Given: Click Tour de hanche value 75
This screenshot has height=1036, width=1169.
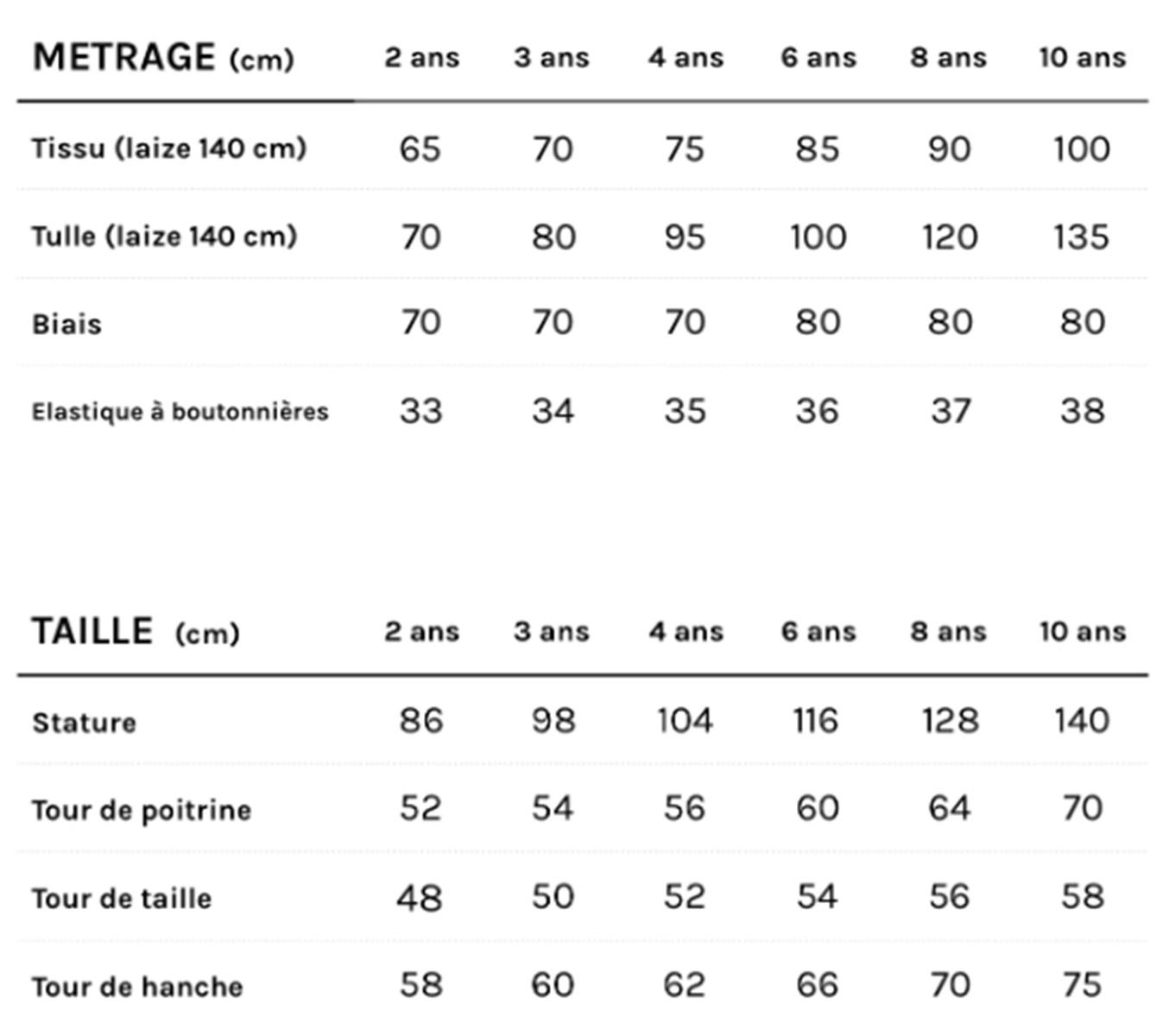Looking at the screenshot, I should 1081,985.
